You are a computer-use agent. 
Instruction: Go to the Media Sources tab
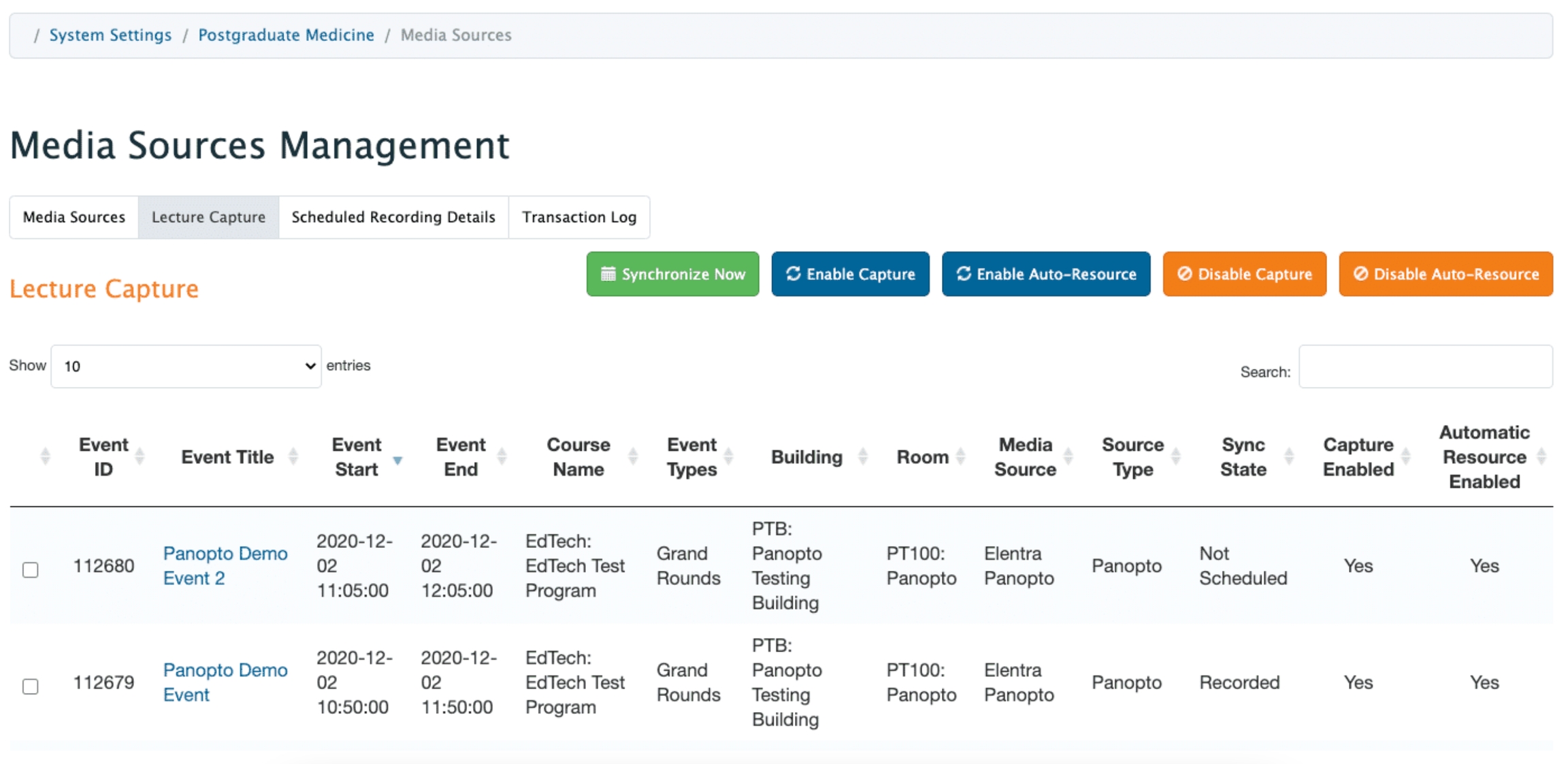tap(74, 217)
